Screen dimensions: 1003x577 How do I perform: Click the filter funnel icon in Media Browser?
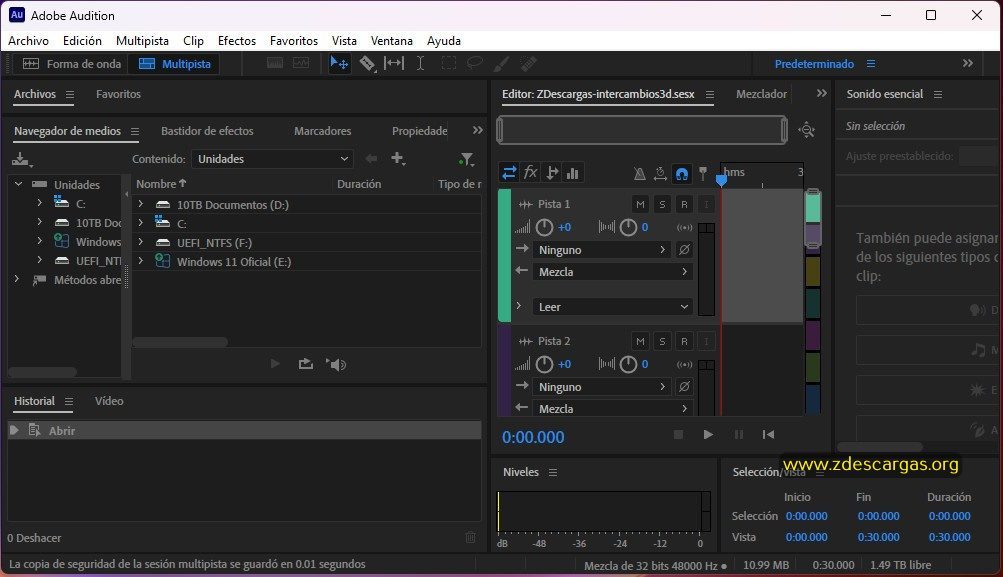[467, 159]
